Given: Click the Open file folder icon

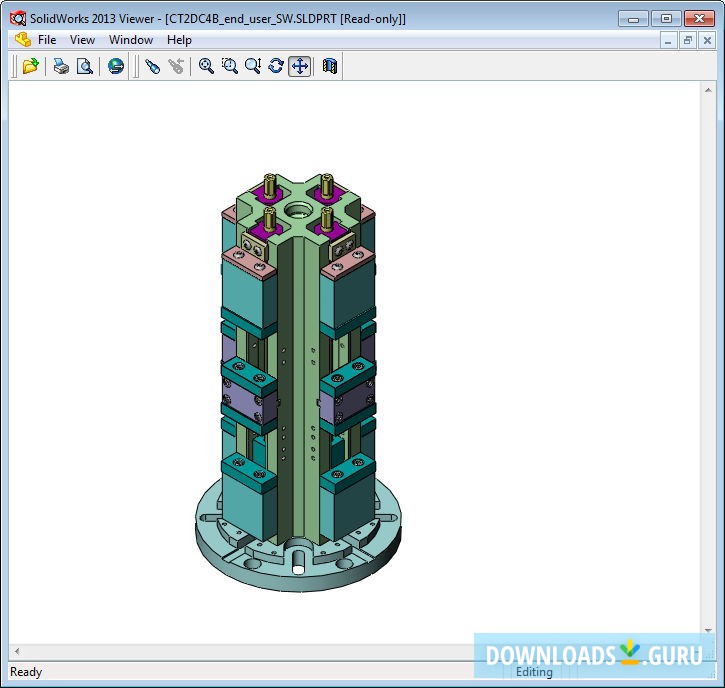Looking at the screenshot, I should (x=31, y=66).
